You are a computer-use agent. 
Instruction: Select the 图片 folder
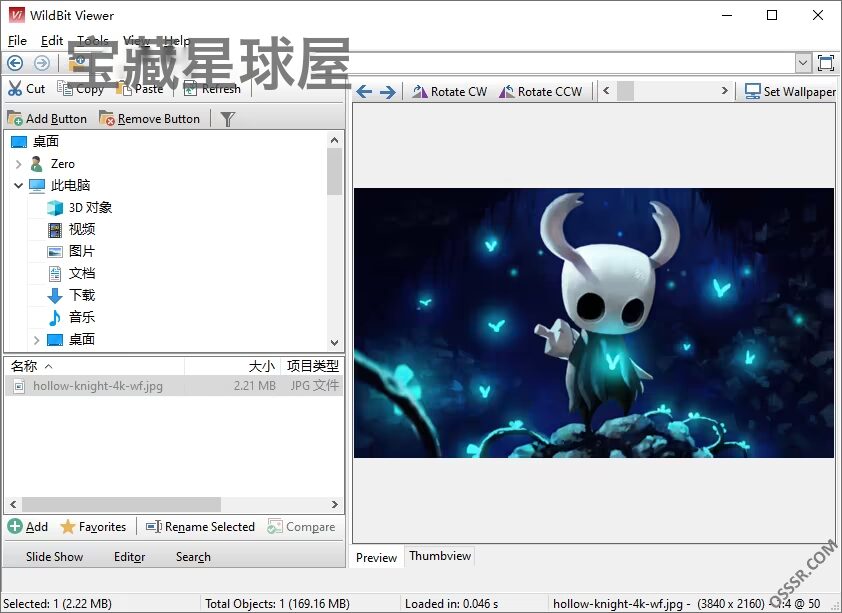[x=82, y=251]
